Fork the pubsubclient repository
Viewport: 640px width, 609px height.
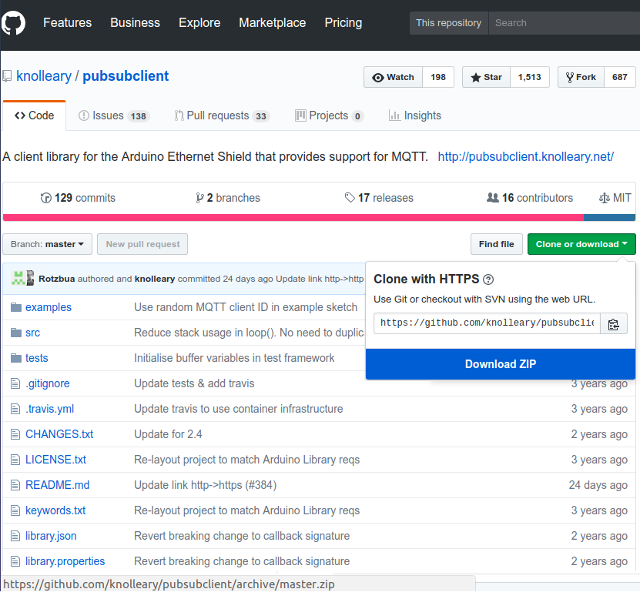581,77
